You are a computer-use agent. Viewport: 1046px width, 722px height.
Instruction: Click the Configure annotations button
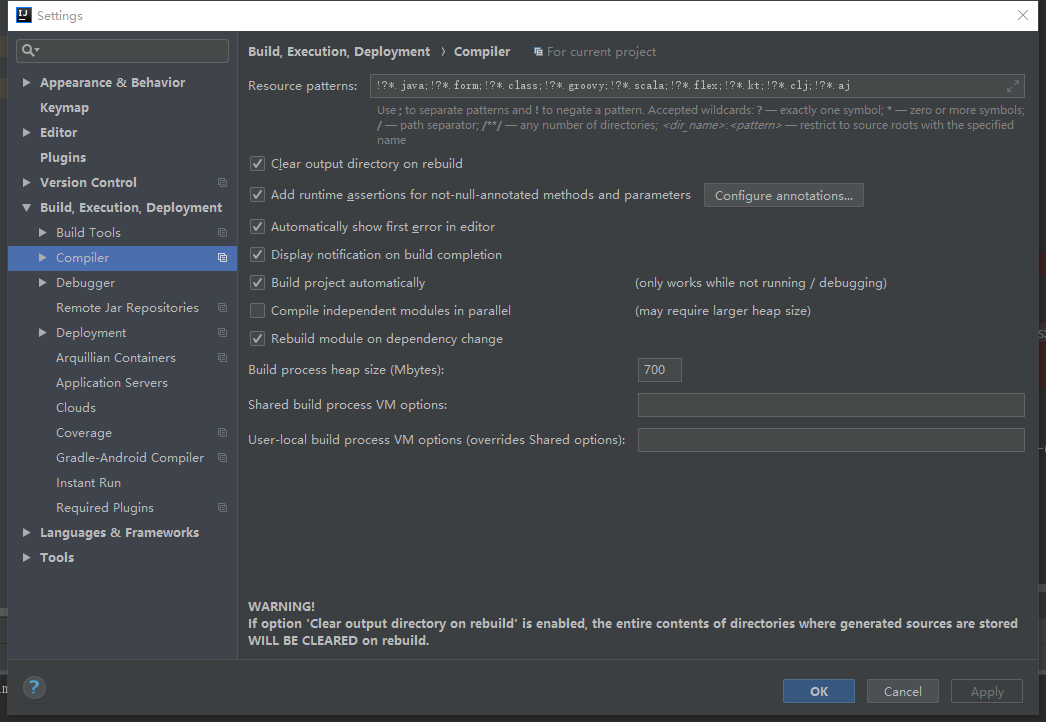coord(783,196)
